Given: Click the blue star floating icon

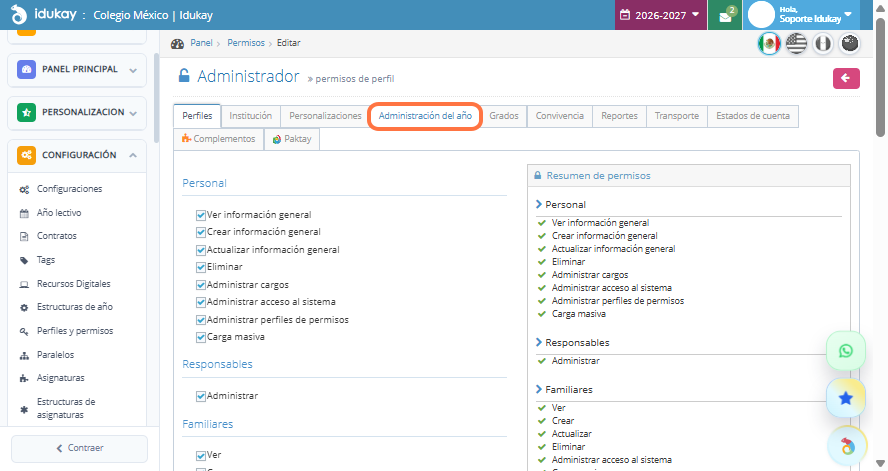Looking at the screenshot, I should click(x=846, y=398).
